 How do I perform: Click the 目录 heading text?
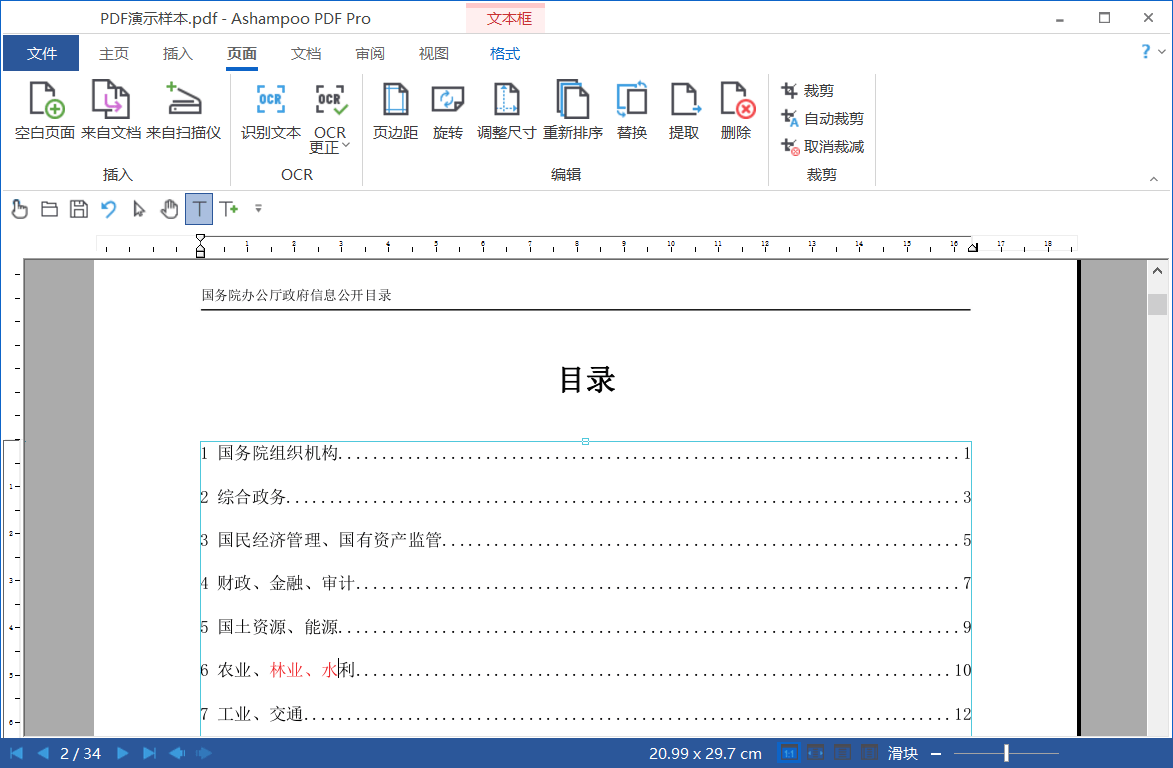pyautogui.click(x=587, y=380)
